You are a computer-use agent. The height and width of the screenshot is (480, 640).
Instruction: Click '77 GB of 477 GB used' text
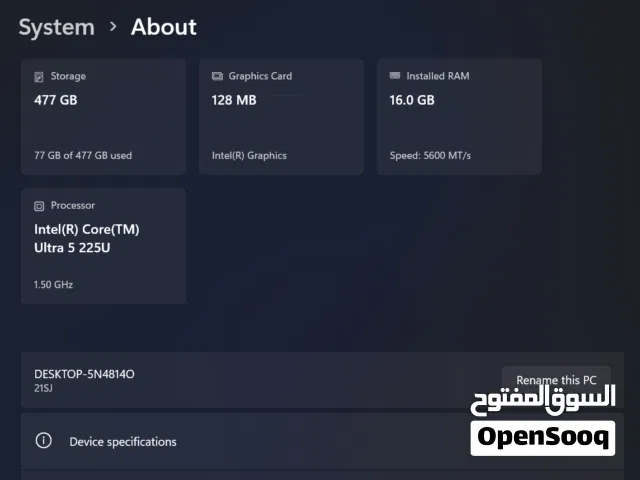pos(83,156)
